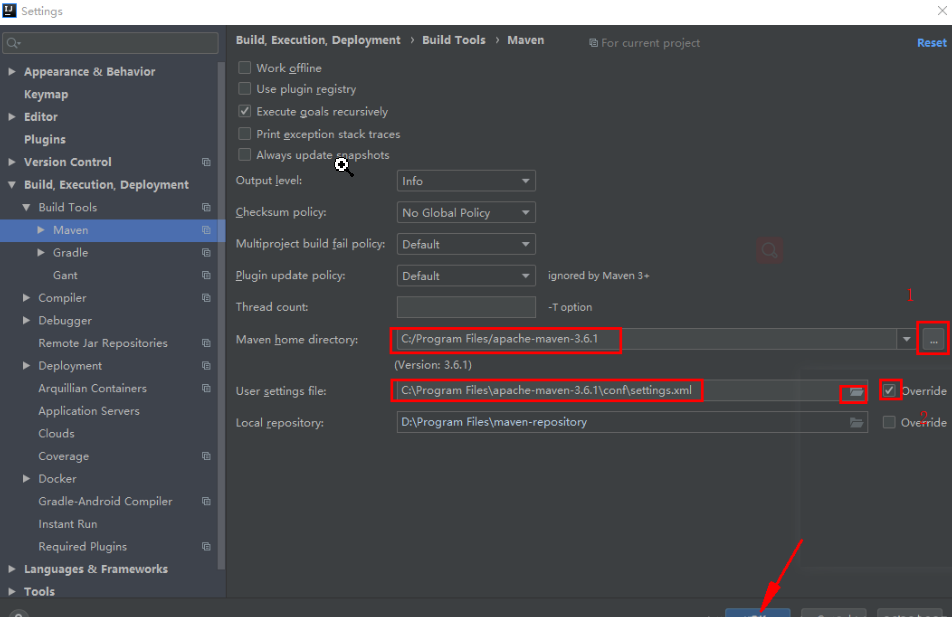This screenshot has width=952, height=617.
Task: Expand the Maven sub-node arrow
Action: pyautogui.click(x=41, y=230)
